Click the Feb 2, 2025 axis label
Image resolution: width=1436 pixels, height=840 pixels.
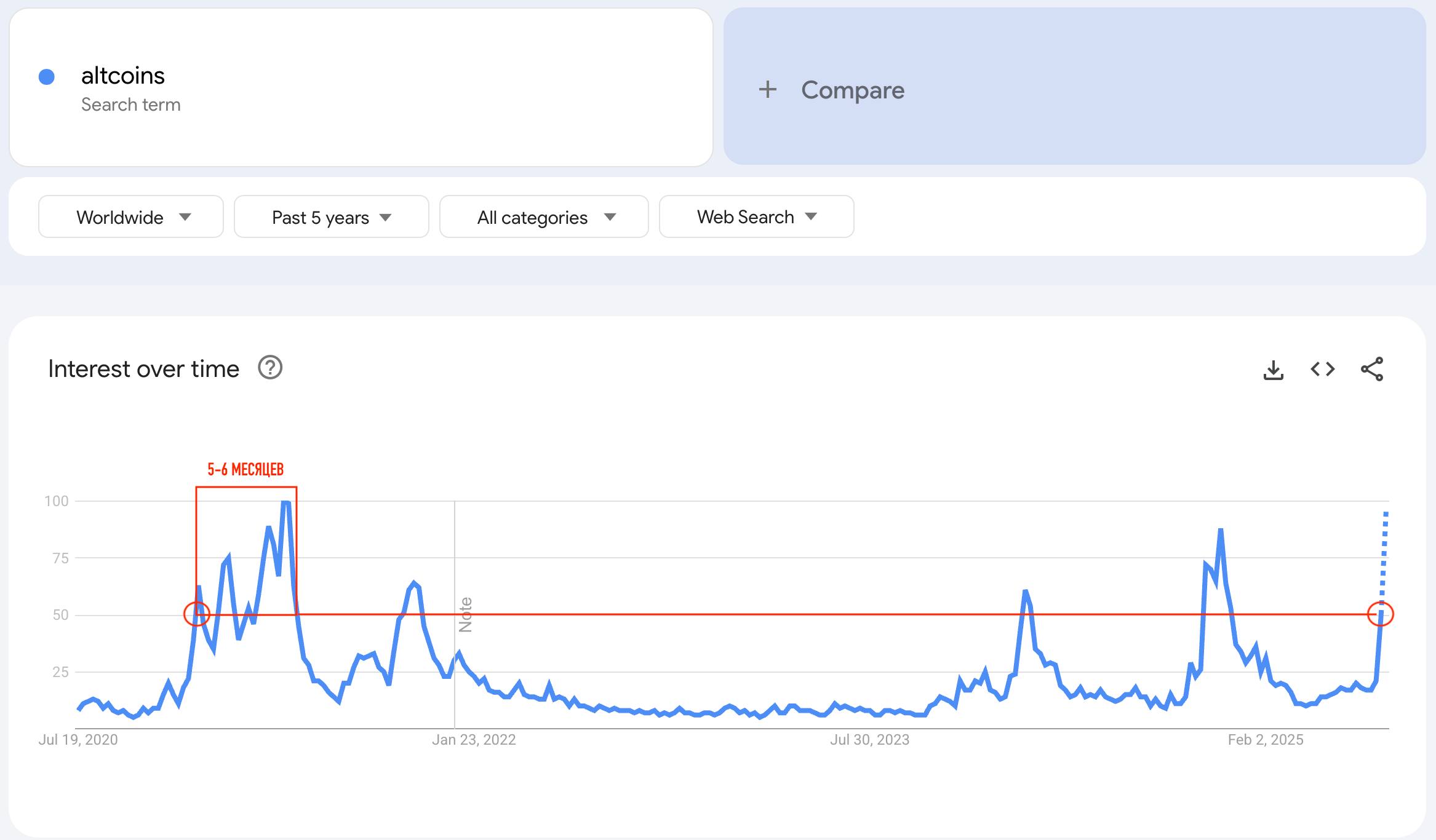coord(1266,740)
